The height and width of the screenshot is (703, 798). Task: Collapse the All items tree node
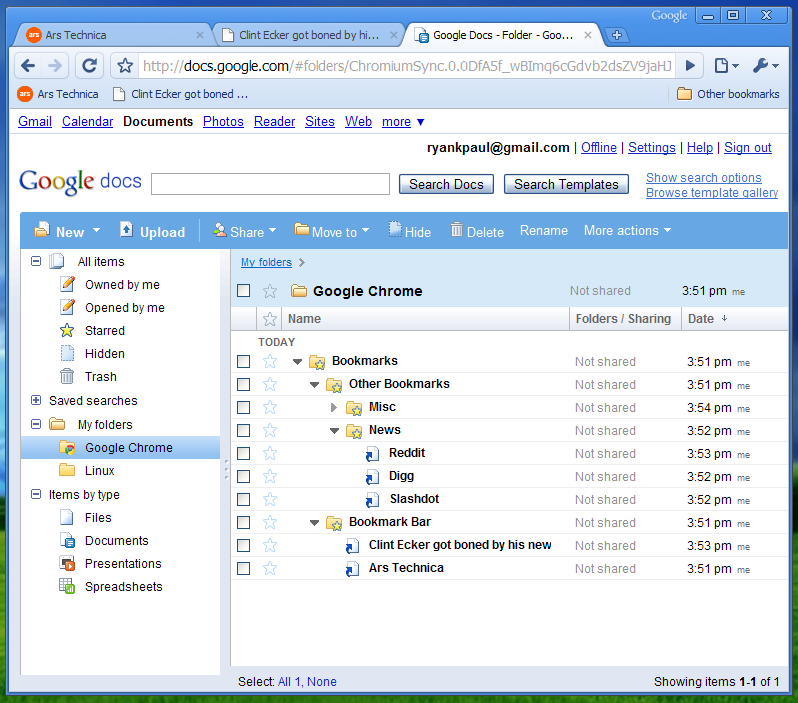(x=36, y=261)
